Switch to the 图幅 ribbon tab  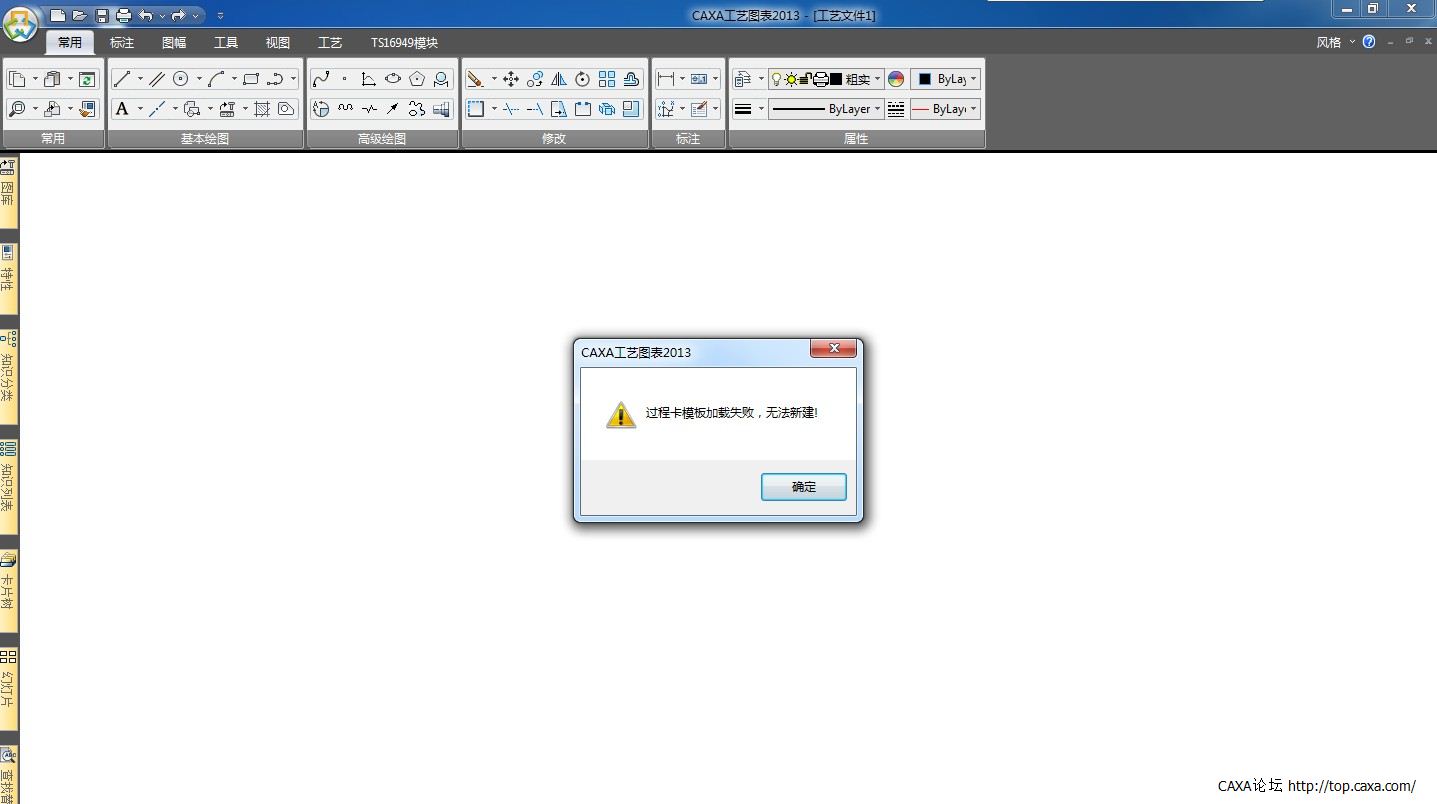[174, 43]
